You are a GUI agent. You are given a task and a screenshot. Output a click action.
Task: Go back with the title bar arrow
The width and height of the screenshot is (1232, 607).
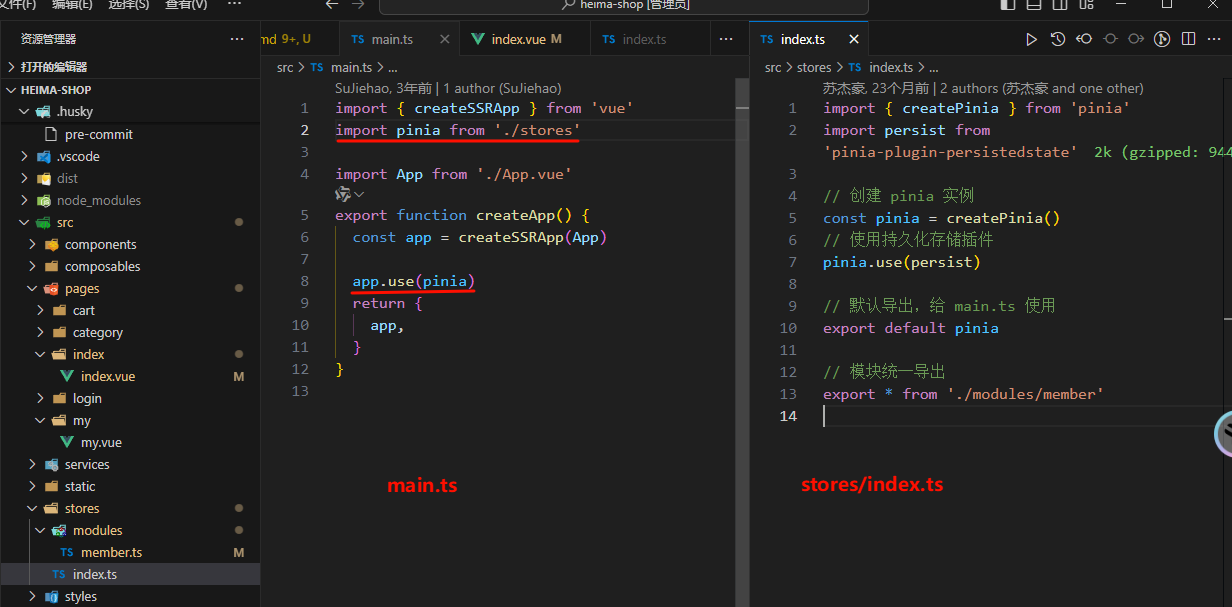click(332, 5)
